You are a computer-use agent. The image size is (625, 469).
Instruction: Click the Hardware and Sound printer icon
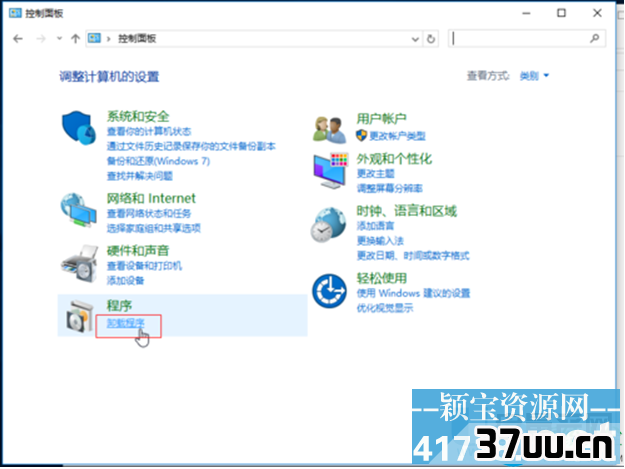pyautogui.click(x=80, y=264)
